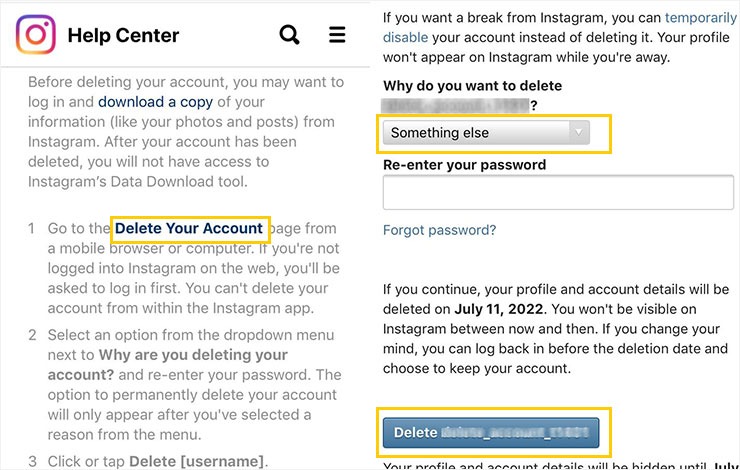This screenshot has height=470, width=740.
Task: Focus the Re-enter your password field
Action: (x=558, y=192)
